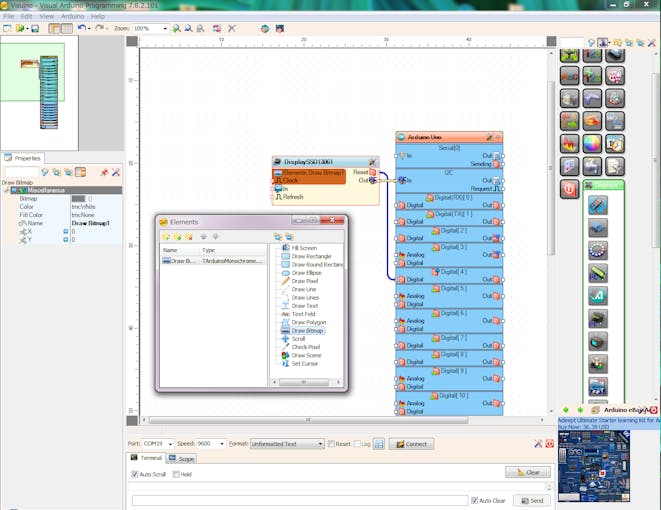Screen dimensions: 661x510
Task: Select the alarm clock component category
Action: point(615,144)
